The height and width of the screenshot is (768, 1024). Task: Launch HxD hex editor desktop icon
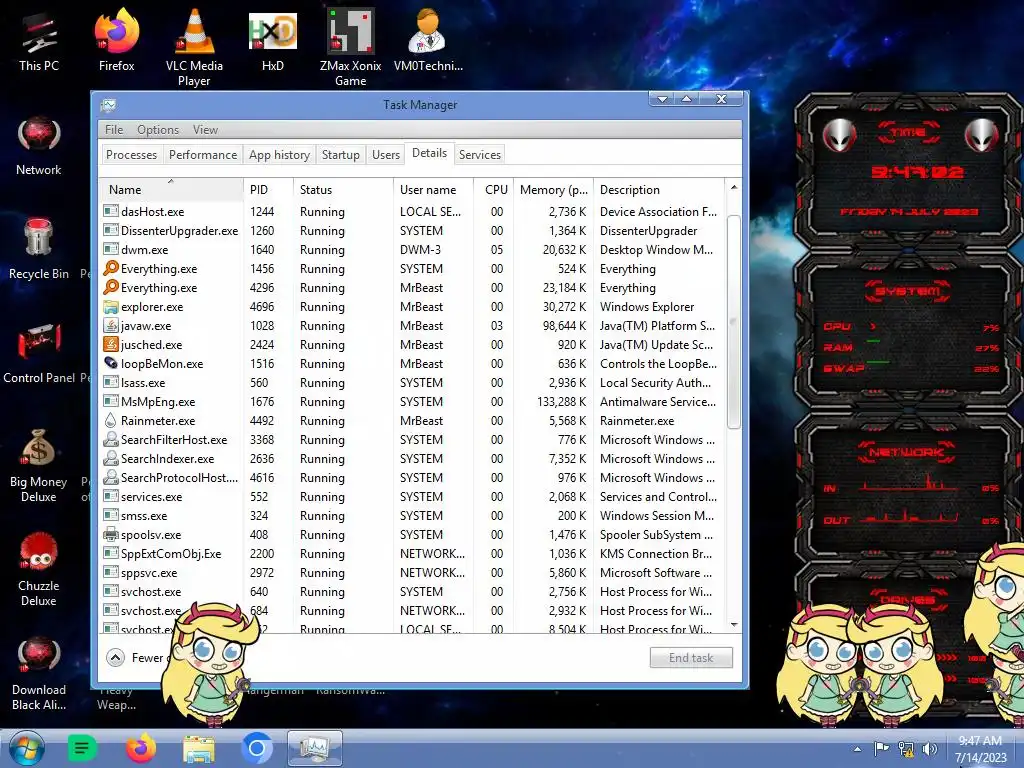(x=272, y=40)
